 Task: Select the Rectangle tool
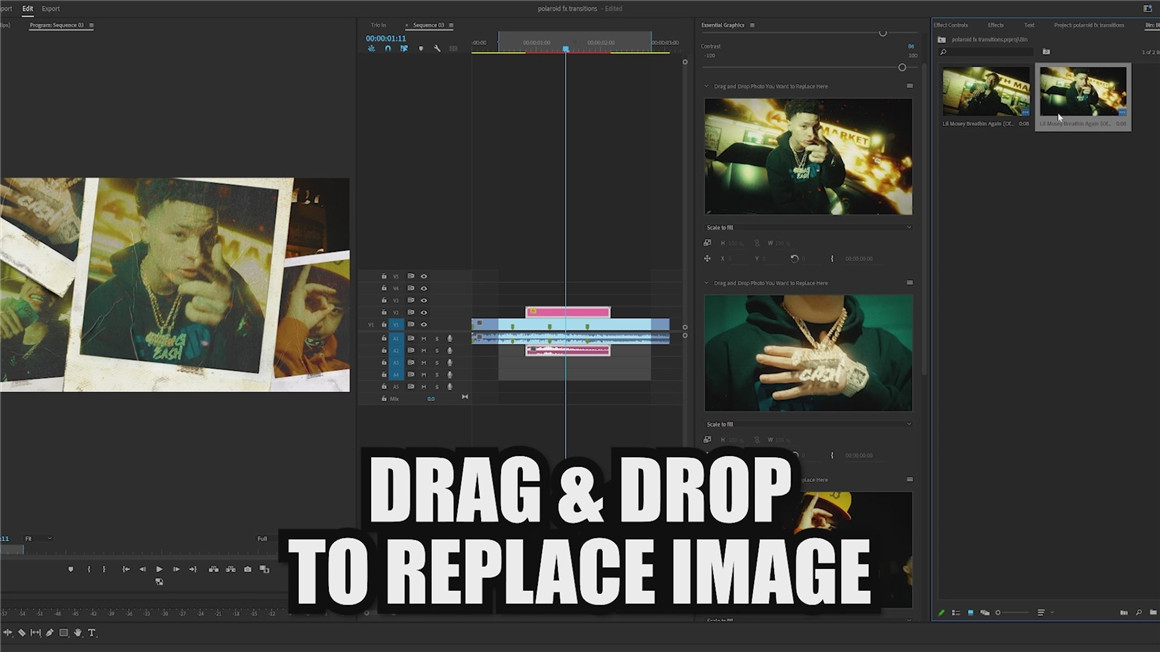[64, 633]
